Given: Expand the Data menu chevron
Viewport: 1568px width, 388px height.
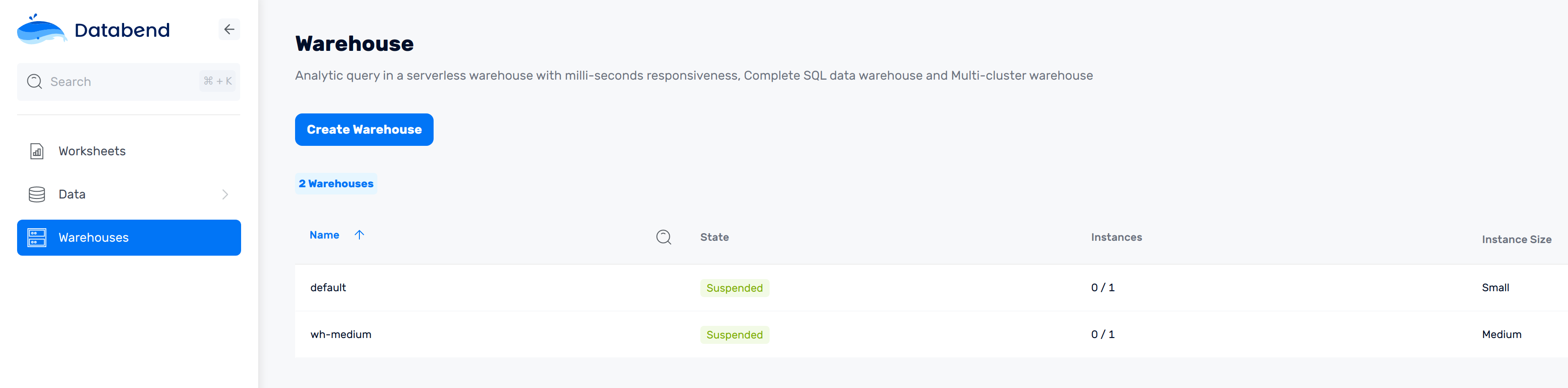Looking at the screenshot, I should [224, 194].
